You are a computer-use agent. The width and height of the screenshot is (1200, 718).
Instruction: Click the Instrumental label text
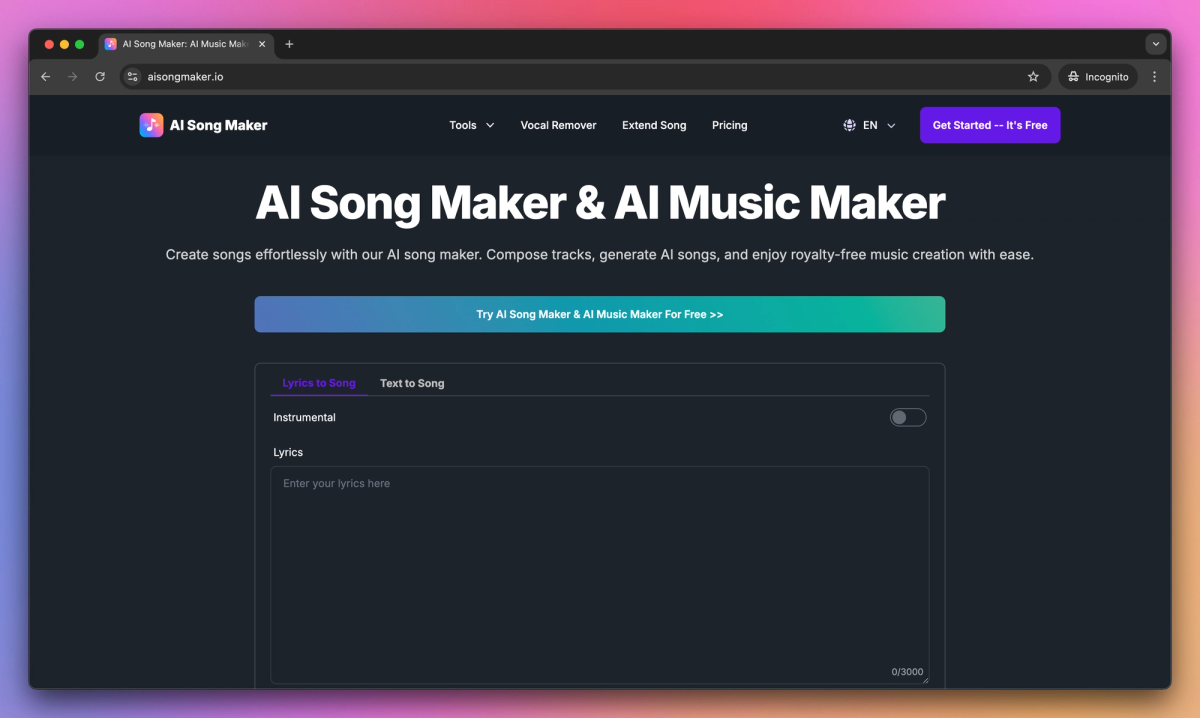coord(304,417)
